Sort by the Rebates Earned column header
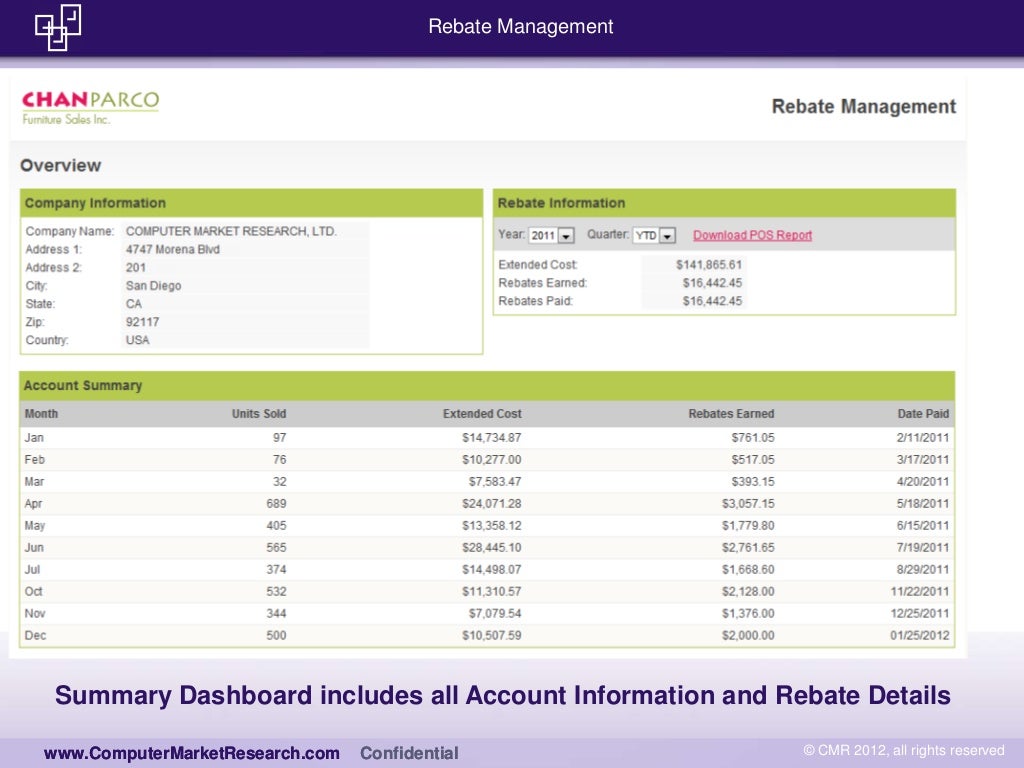 tap(731, 414)
